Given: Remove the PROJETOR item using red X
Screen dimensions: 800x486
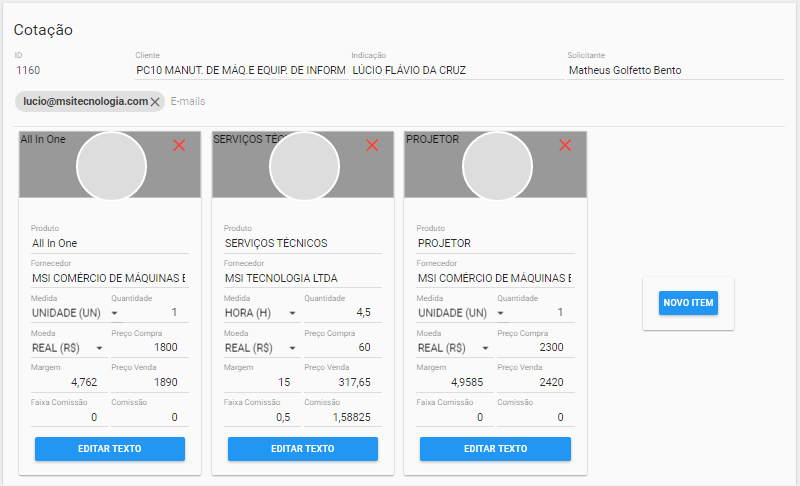Looking at the screenshot, I should 565,146.
